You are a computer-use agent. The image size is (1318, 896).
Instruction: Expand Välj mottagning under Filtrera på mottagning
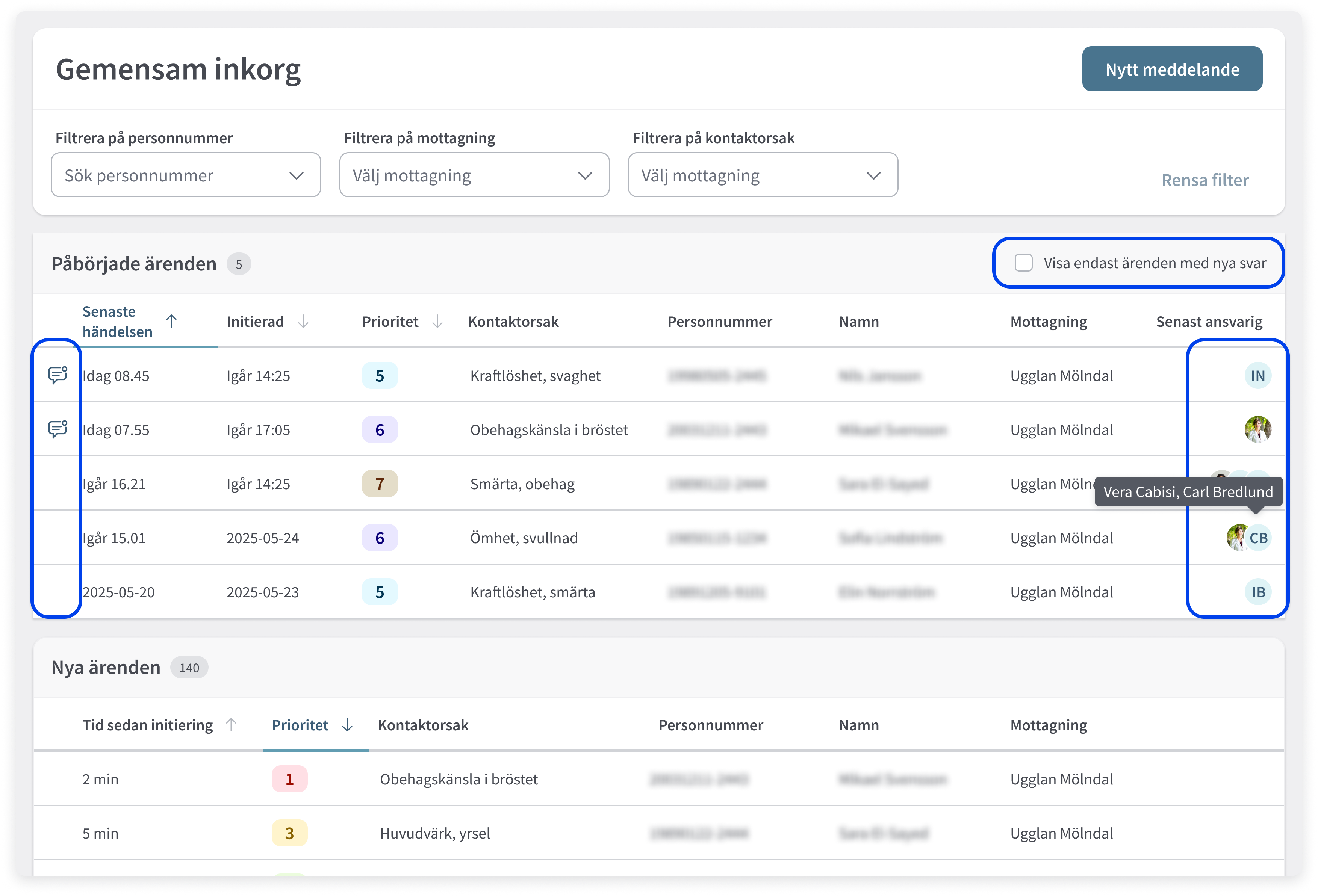(x=474, y=175)
